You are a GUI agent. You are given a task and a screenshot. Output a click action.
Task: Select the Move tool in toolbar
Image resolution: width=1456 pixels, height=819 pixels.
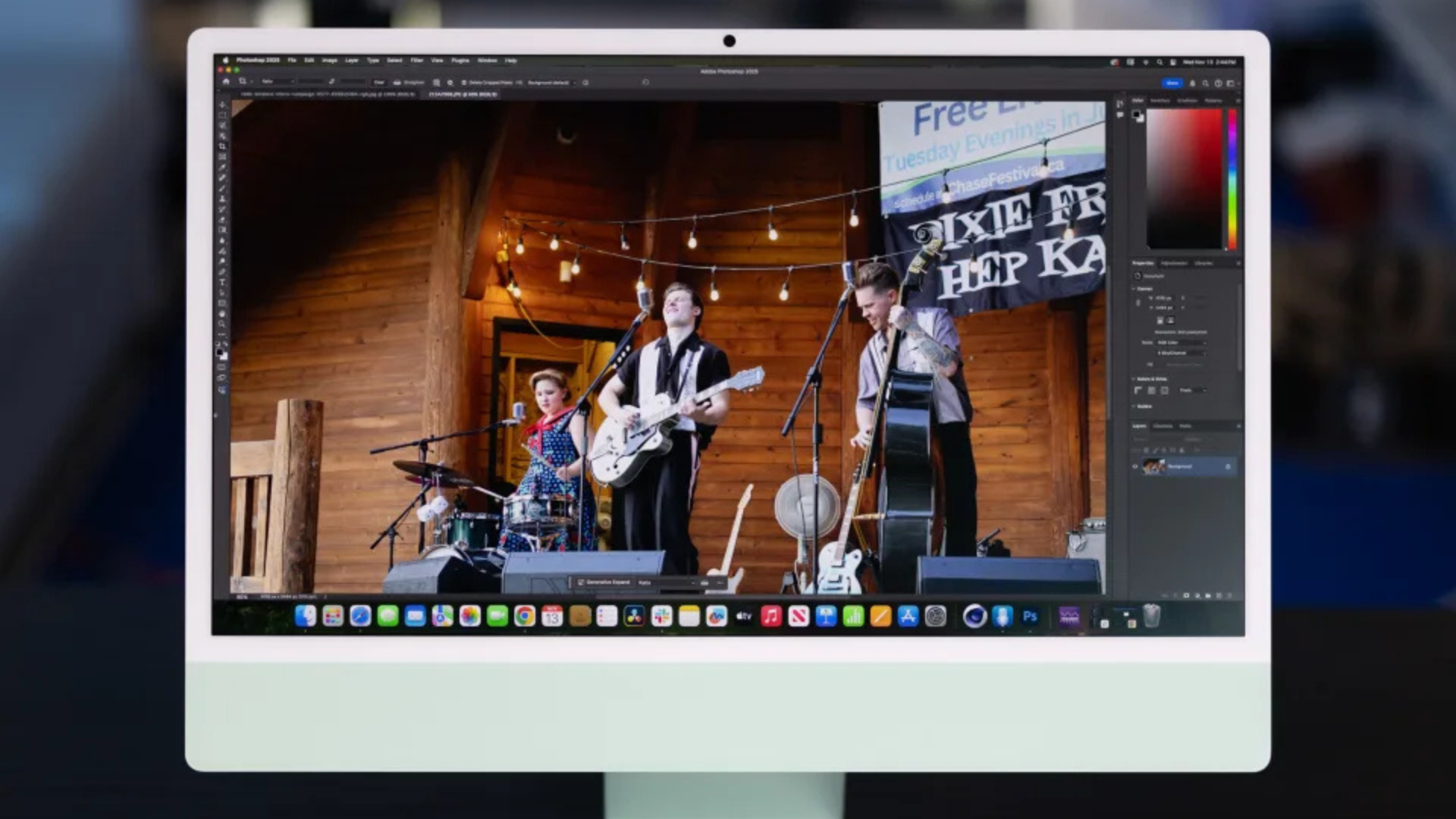[x=222, y=105]
